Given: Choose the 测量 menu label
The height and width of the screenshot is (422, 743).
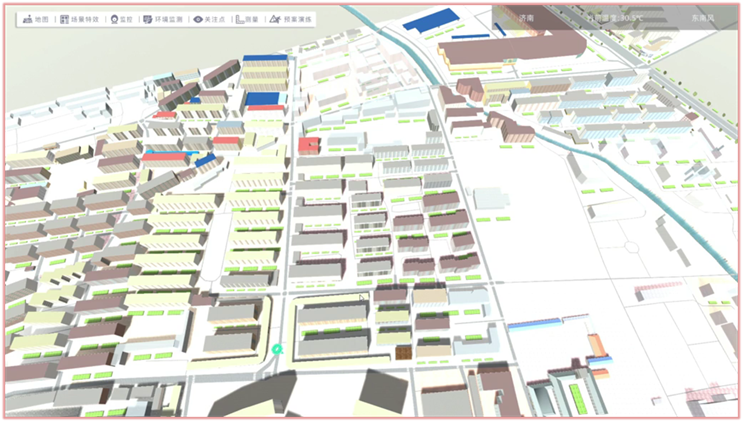Looking at the screenshot, I should click(252, 19).
